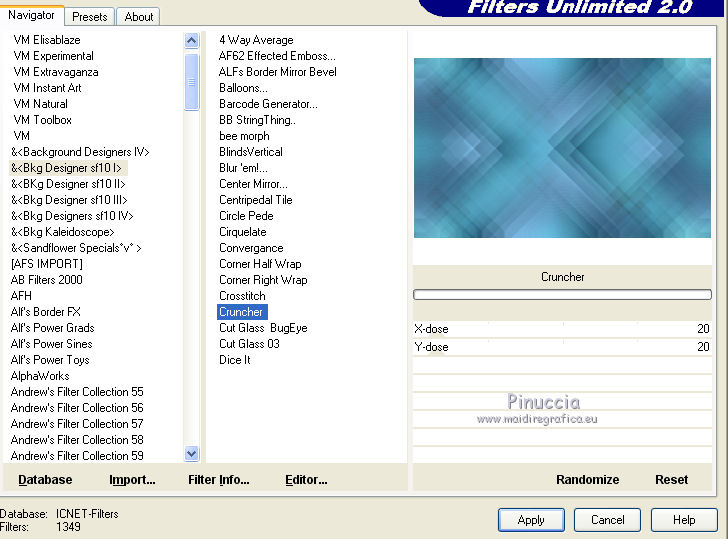
Task: Choose 4 Way Average filter
Action: pos(256,40)
